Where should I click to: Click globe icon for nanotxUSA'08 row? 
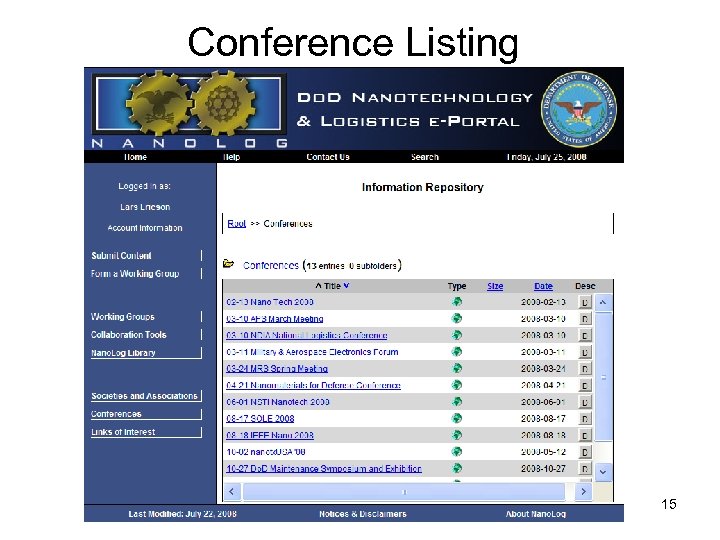point(457,452)
